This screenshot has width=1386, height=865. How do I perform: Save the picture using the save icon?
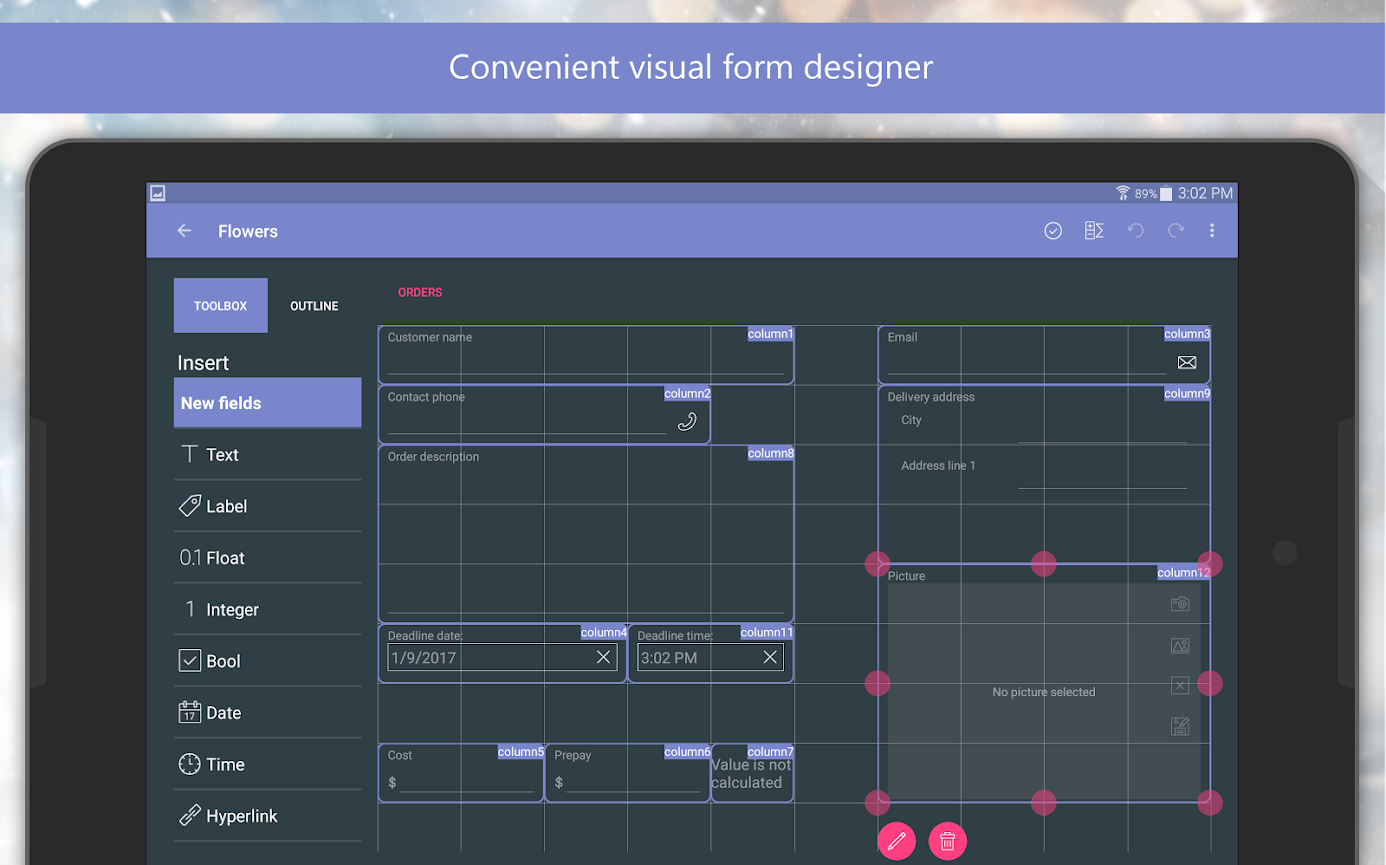(1180, 727)
